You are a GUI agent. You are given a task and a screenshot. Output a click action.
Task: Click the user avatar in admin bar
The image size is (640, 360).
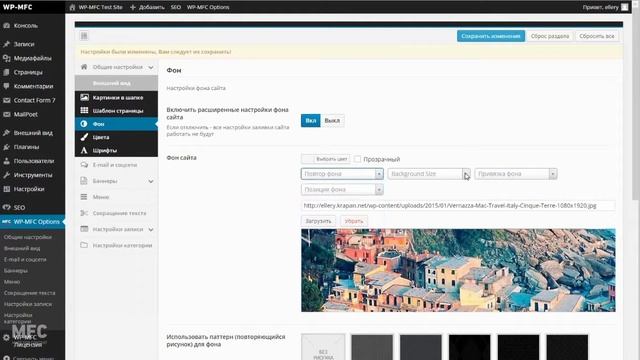point(624,7)
